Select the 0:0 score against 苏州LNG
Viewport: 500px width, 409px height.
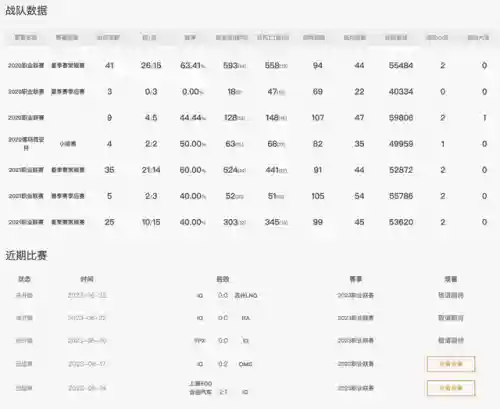[x=223, y=295]
